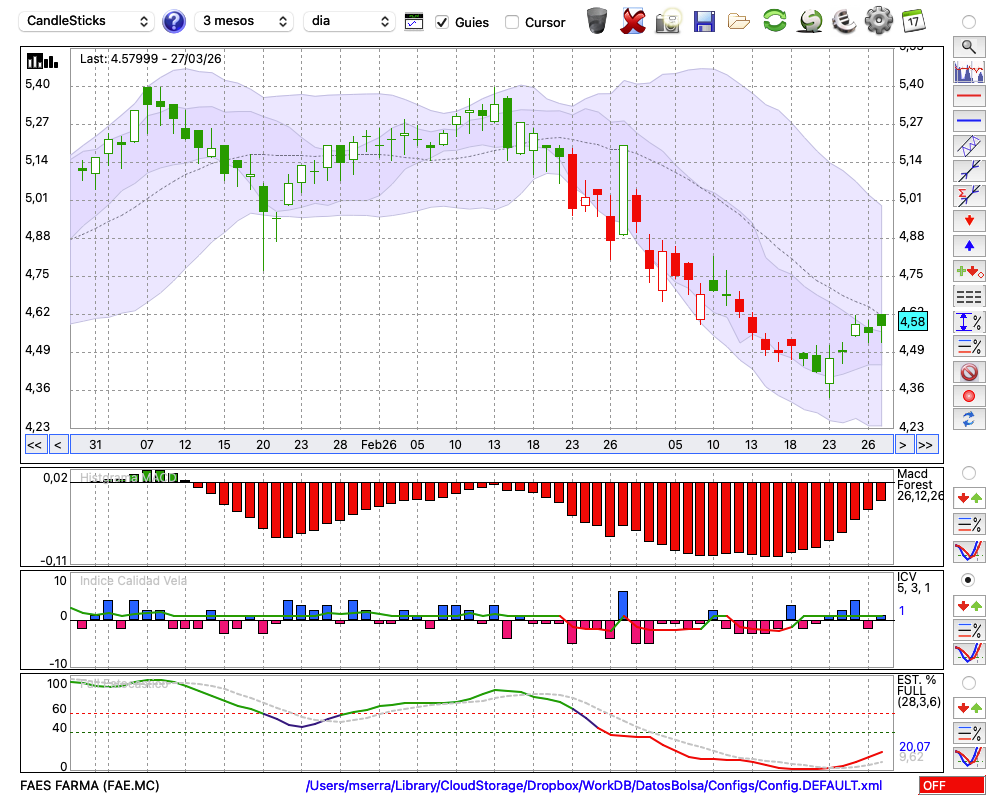Uncheck the Guies checkbox

coord(442,22)
